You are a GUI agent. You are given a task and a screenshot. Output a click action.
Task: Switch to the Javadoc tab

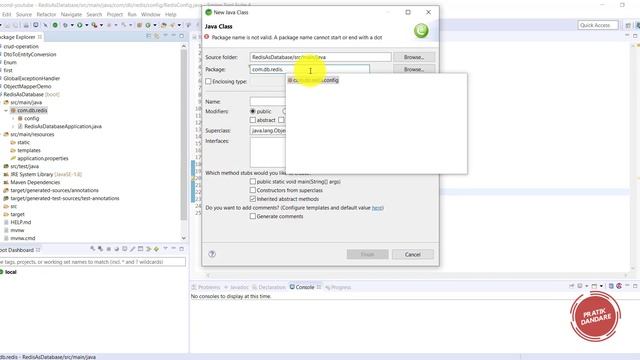[236, 287]
